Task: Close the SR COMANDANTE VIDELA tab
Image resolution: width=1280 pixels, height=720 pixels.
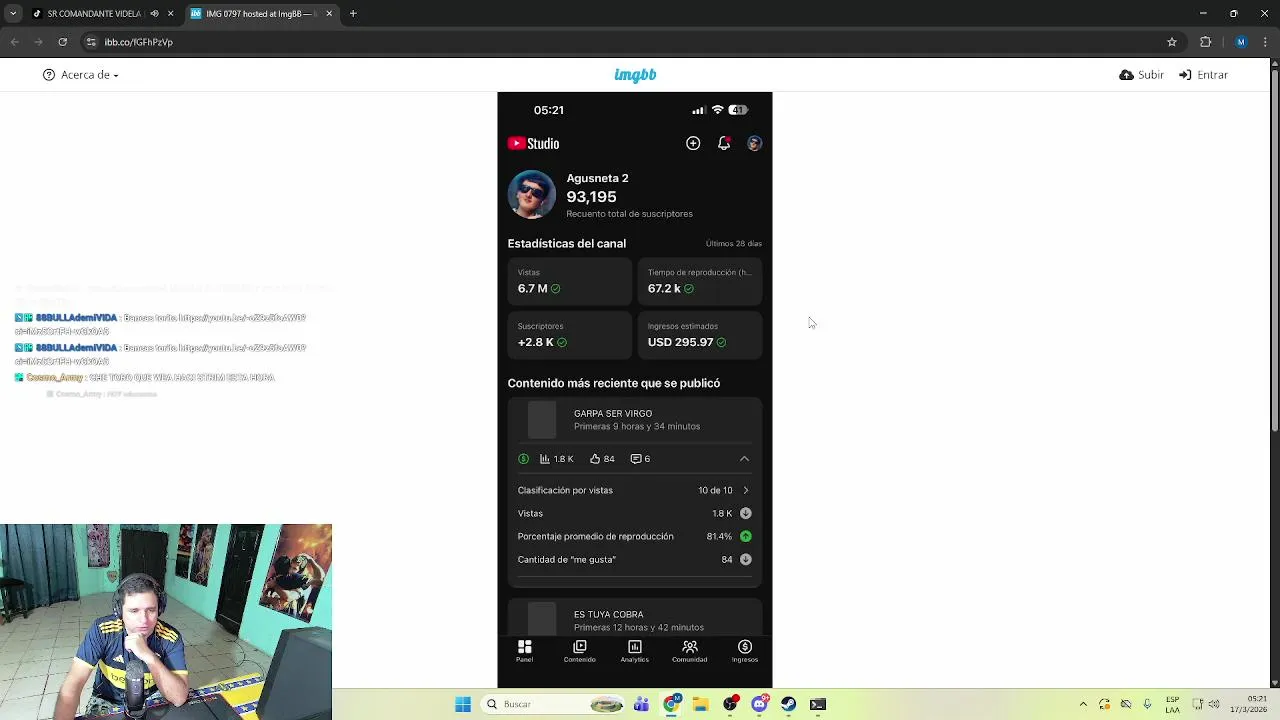Action: click(x=170, y=14)
